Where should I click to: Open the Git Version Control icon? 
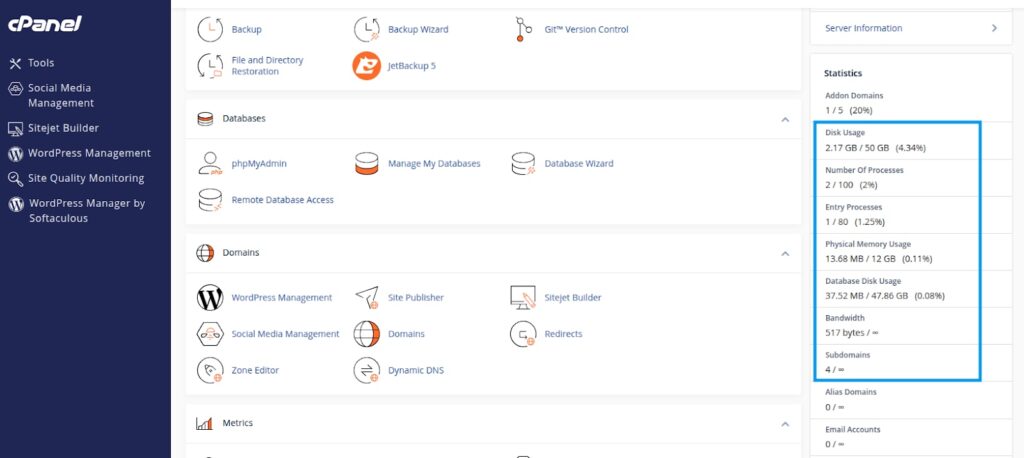[524, 29]
